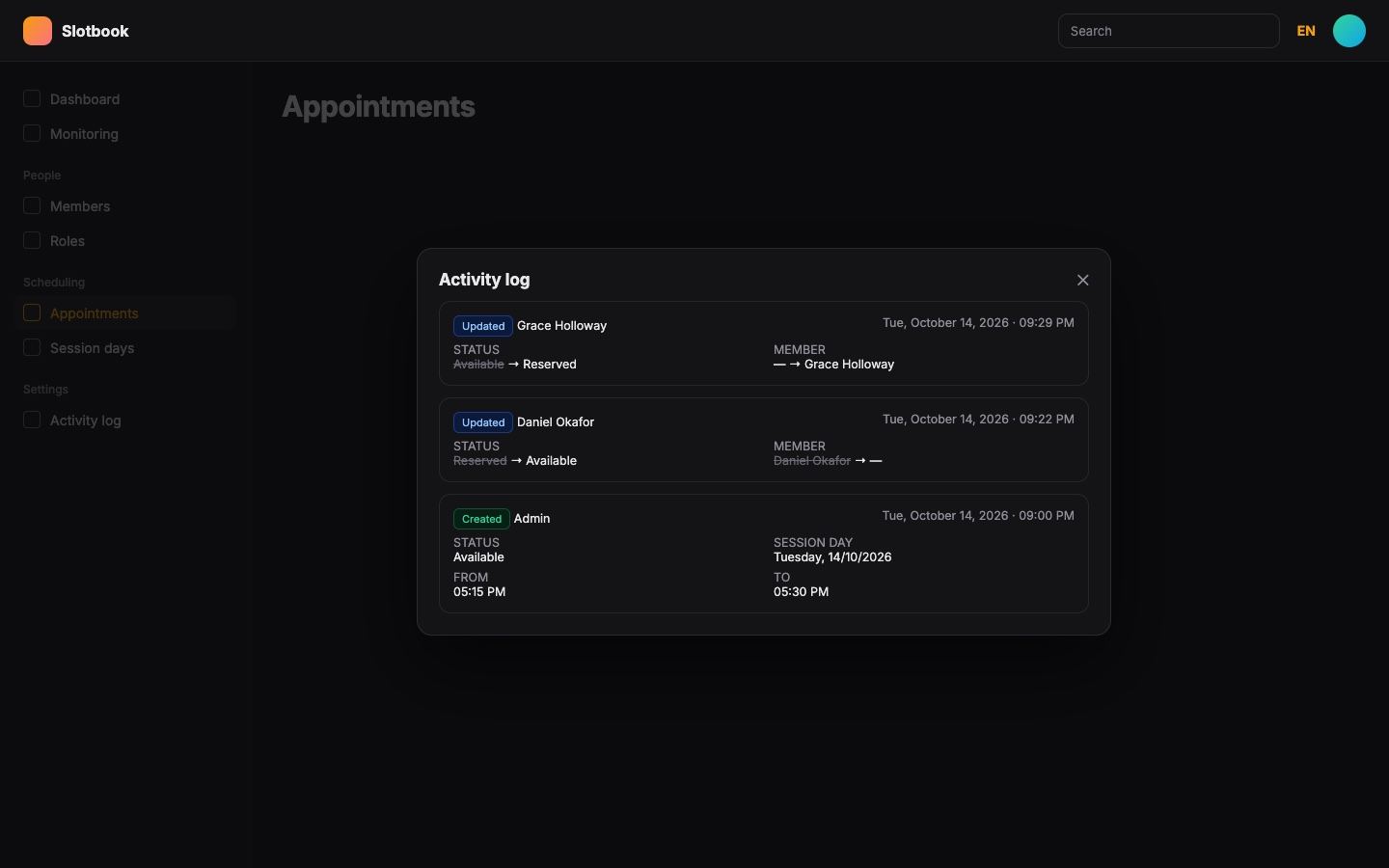Click the struck-through Daniel Okafor member text
The image size is (1389, 868).
click(x=812, y=461)
